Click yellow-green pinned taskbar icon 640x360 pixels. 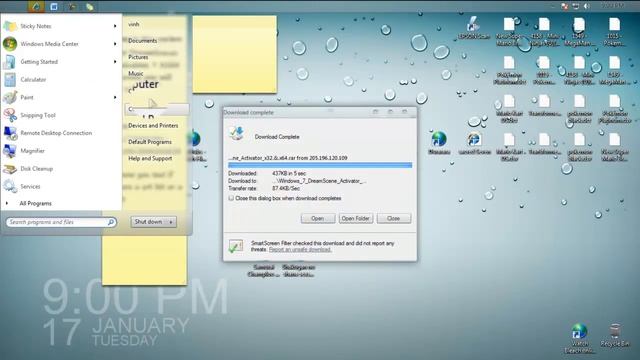(90, 7)
